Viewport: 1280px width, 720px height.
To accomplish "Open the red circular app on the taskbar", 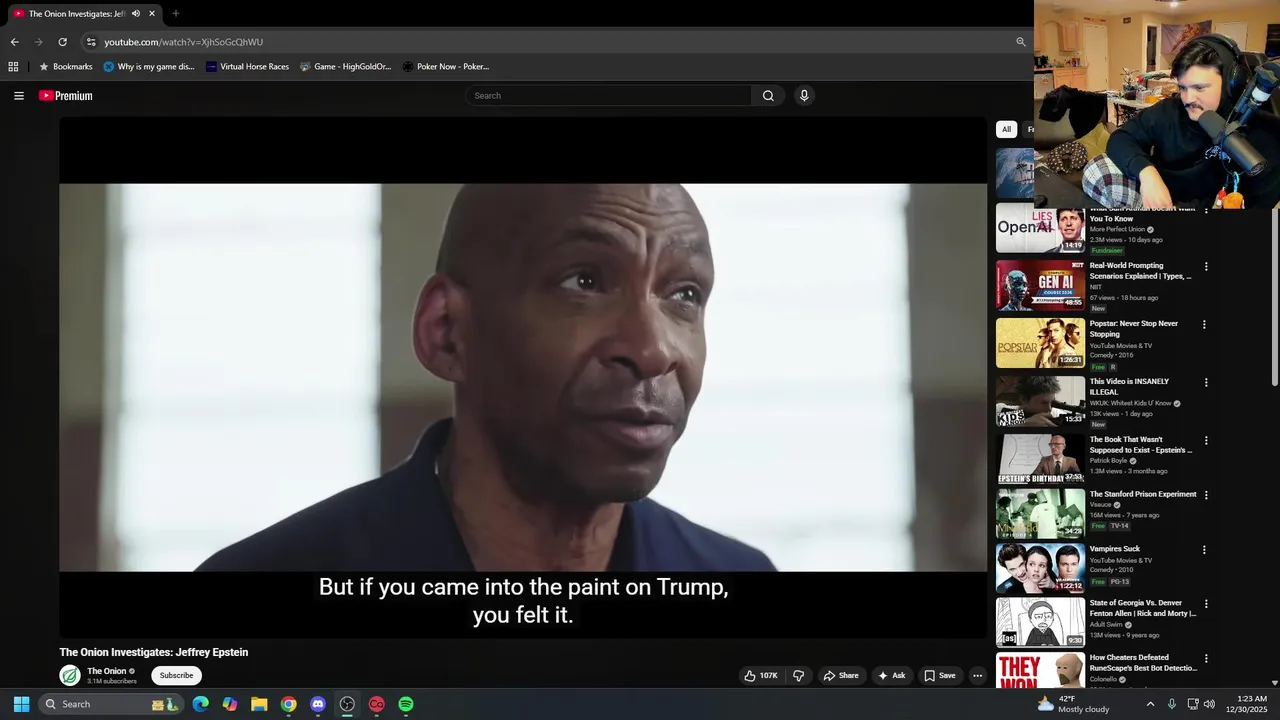I will [x=377, y=704].
